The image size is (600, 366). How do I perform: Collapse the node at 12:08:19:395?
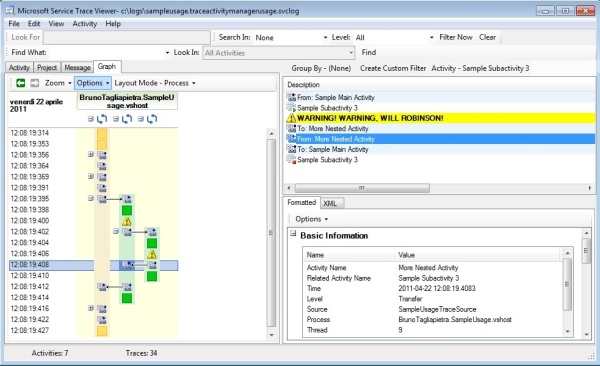(x=91, y=198)
